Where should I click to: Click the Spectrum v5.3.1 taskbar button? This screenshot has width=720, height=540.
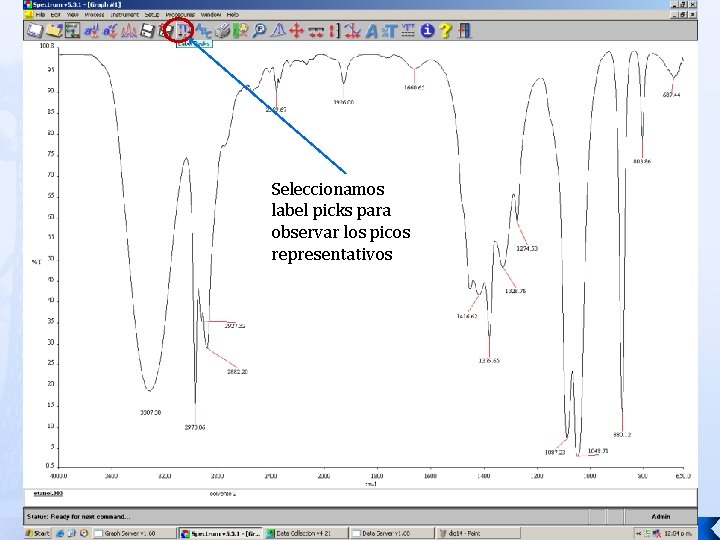pos(221,533)
